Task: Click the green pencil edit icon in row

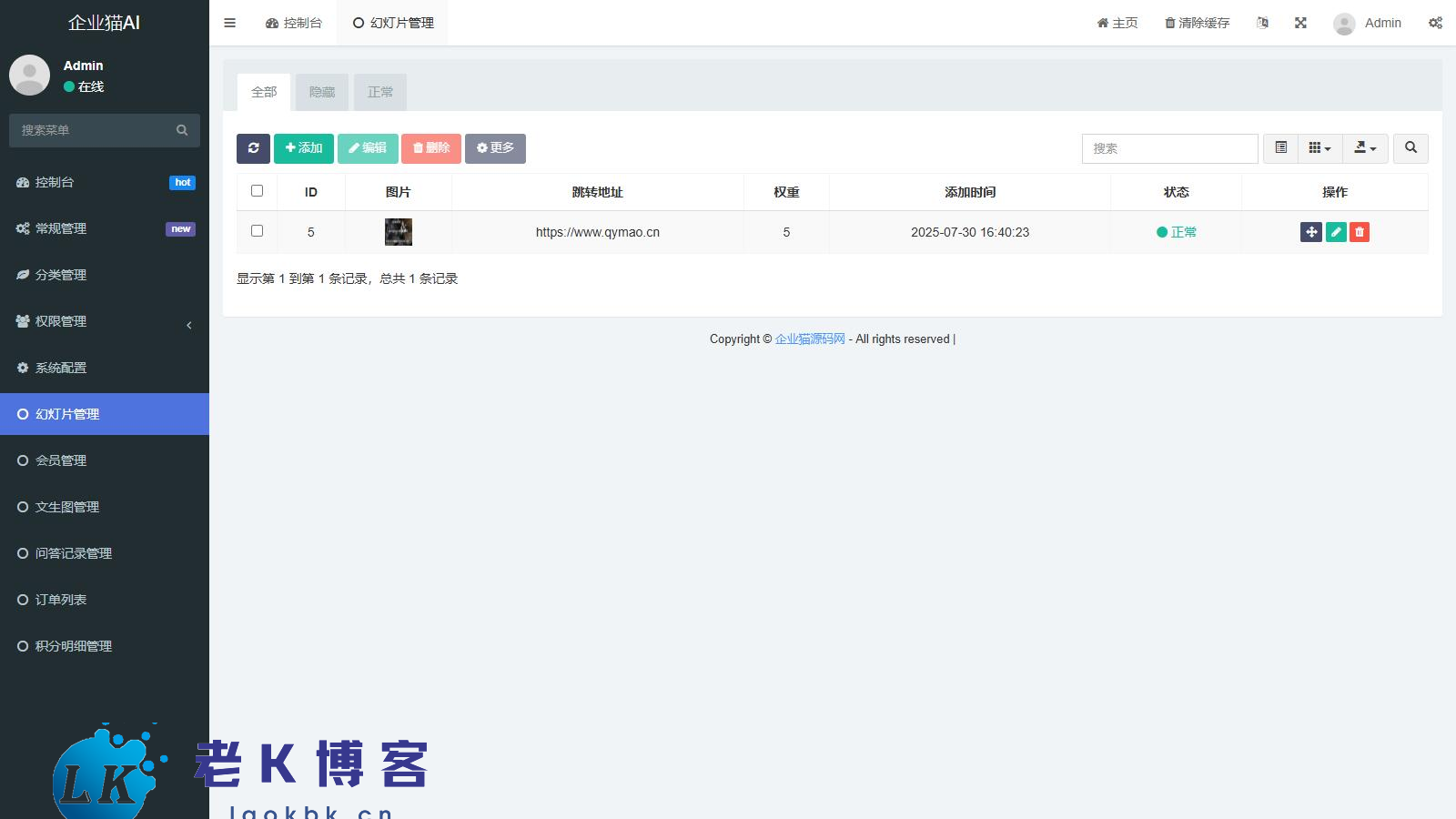Action: (x=1336, y=232)
